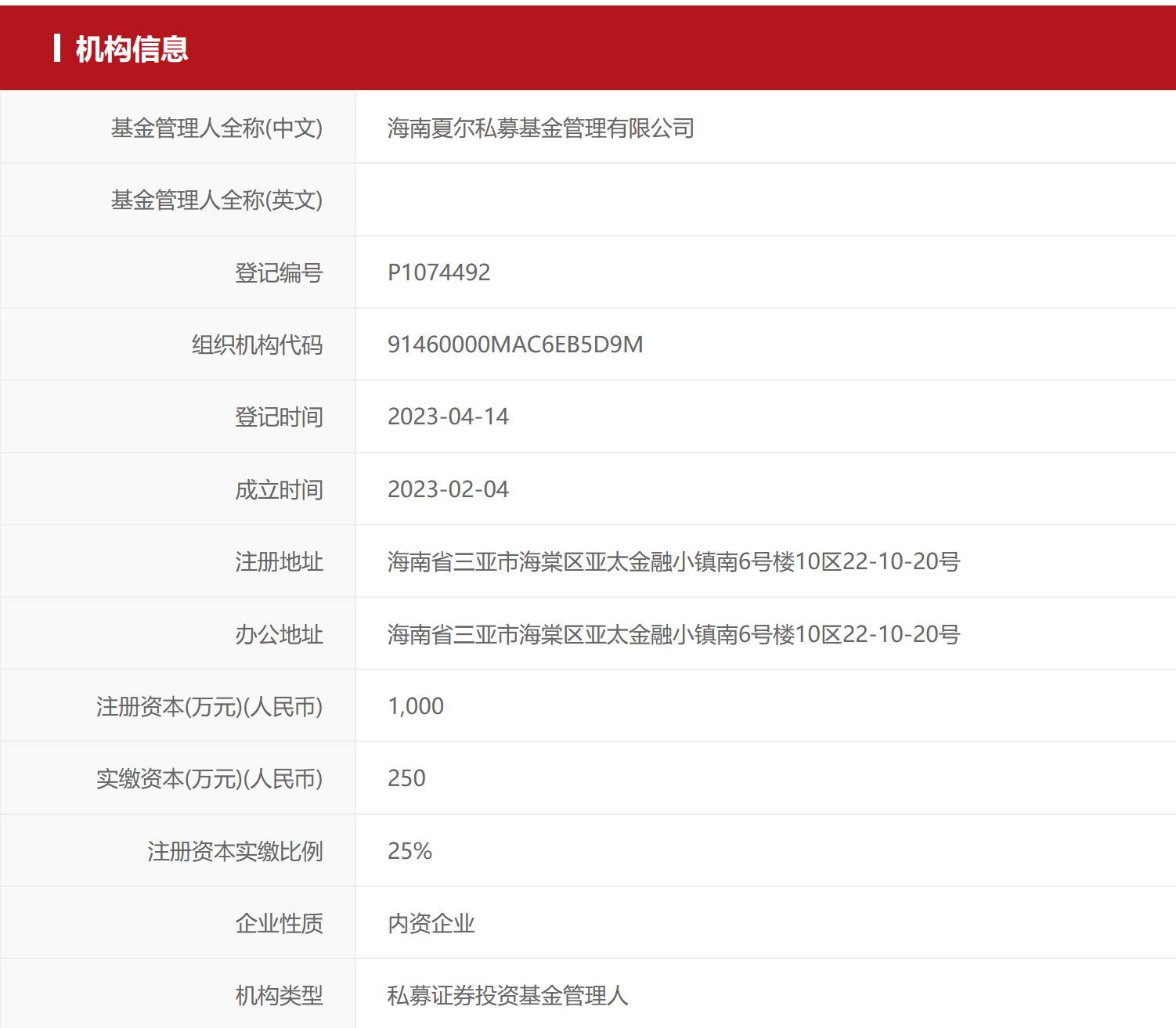Viewport: 1176px width, 1028px height.
Task: Select registration date 2023-04-14
Action: pyautogui.click(x=448, y=417)
